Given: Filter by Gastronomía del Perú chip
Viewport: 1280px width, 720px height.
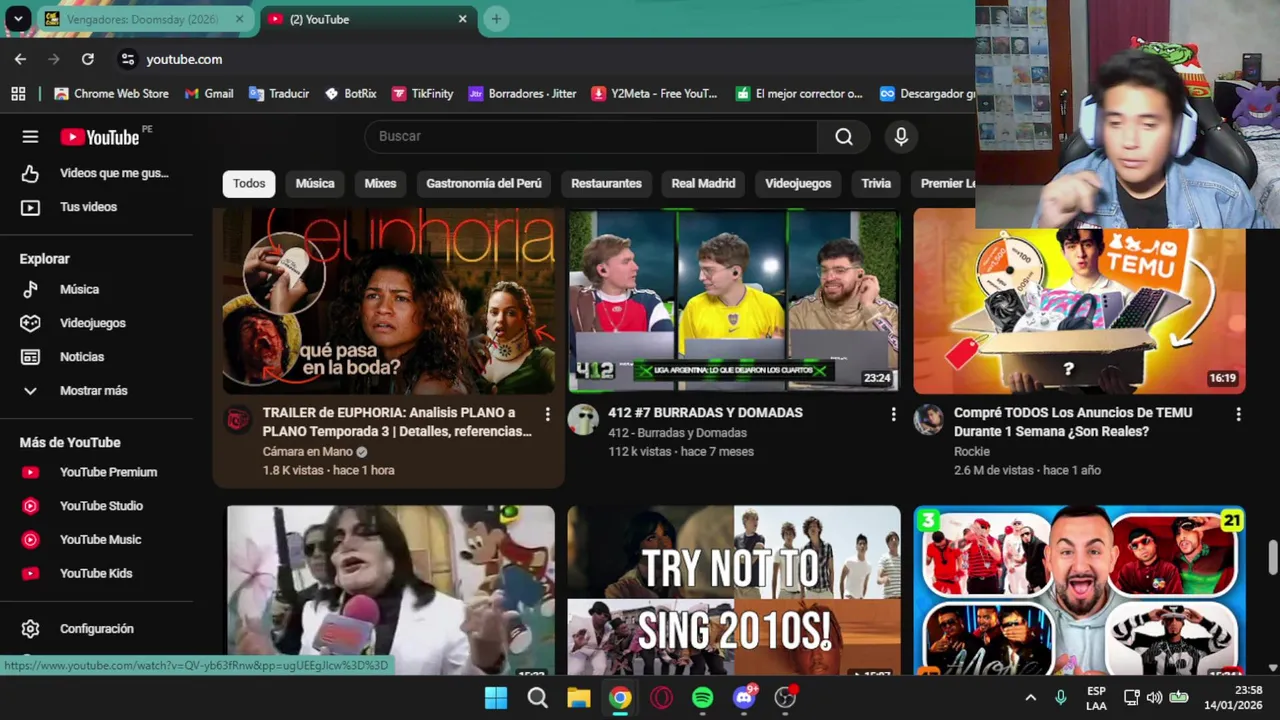Looking at the screenshot, I should 484,184.
